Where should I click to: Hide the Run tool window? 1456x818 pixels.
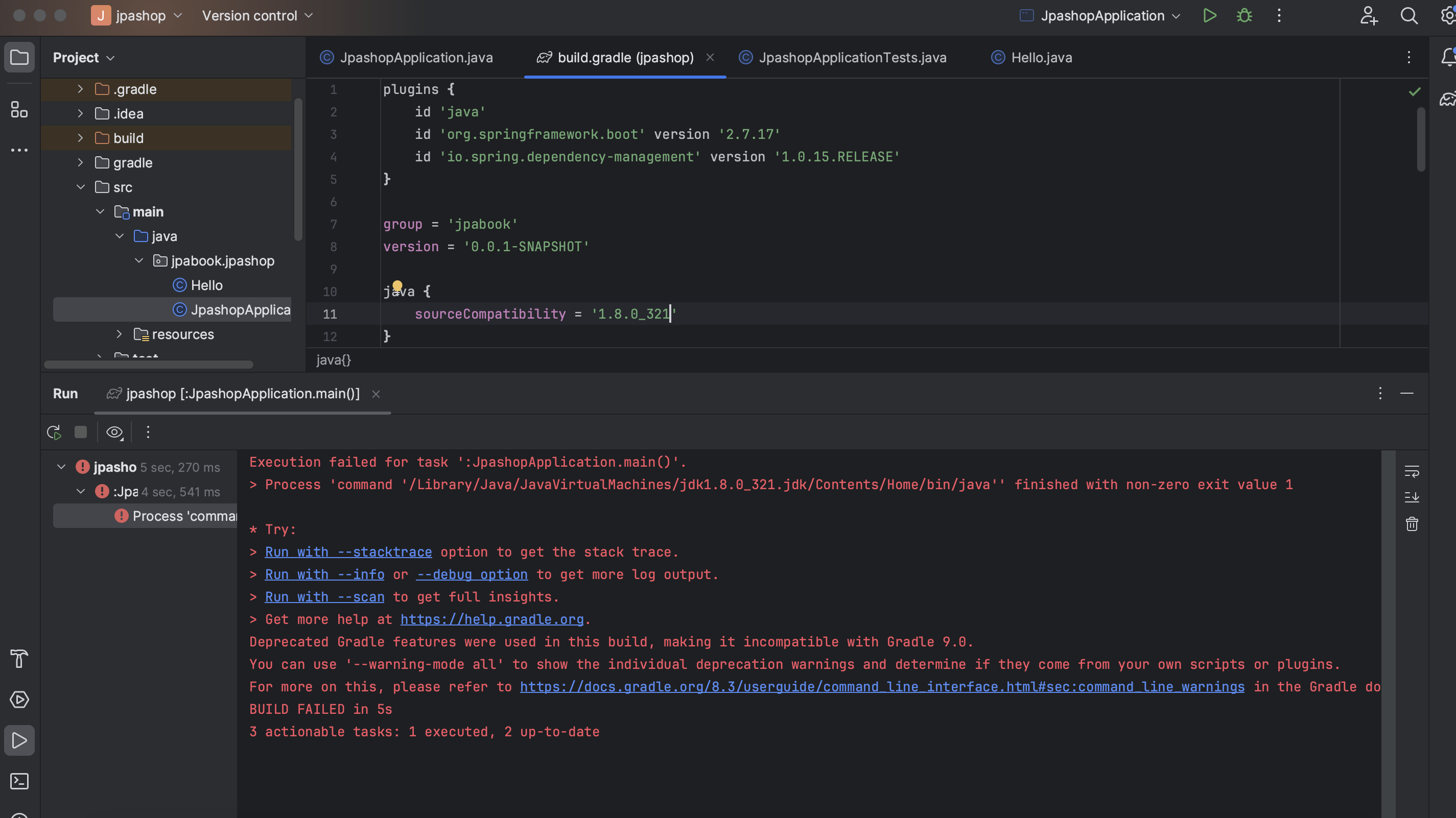[x=1407, y=393]
